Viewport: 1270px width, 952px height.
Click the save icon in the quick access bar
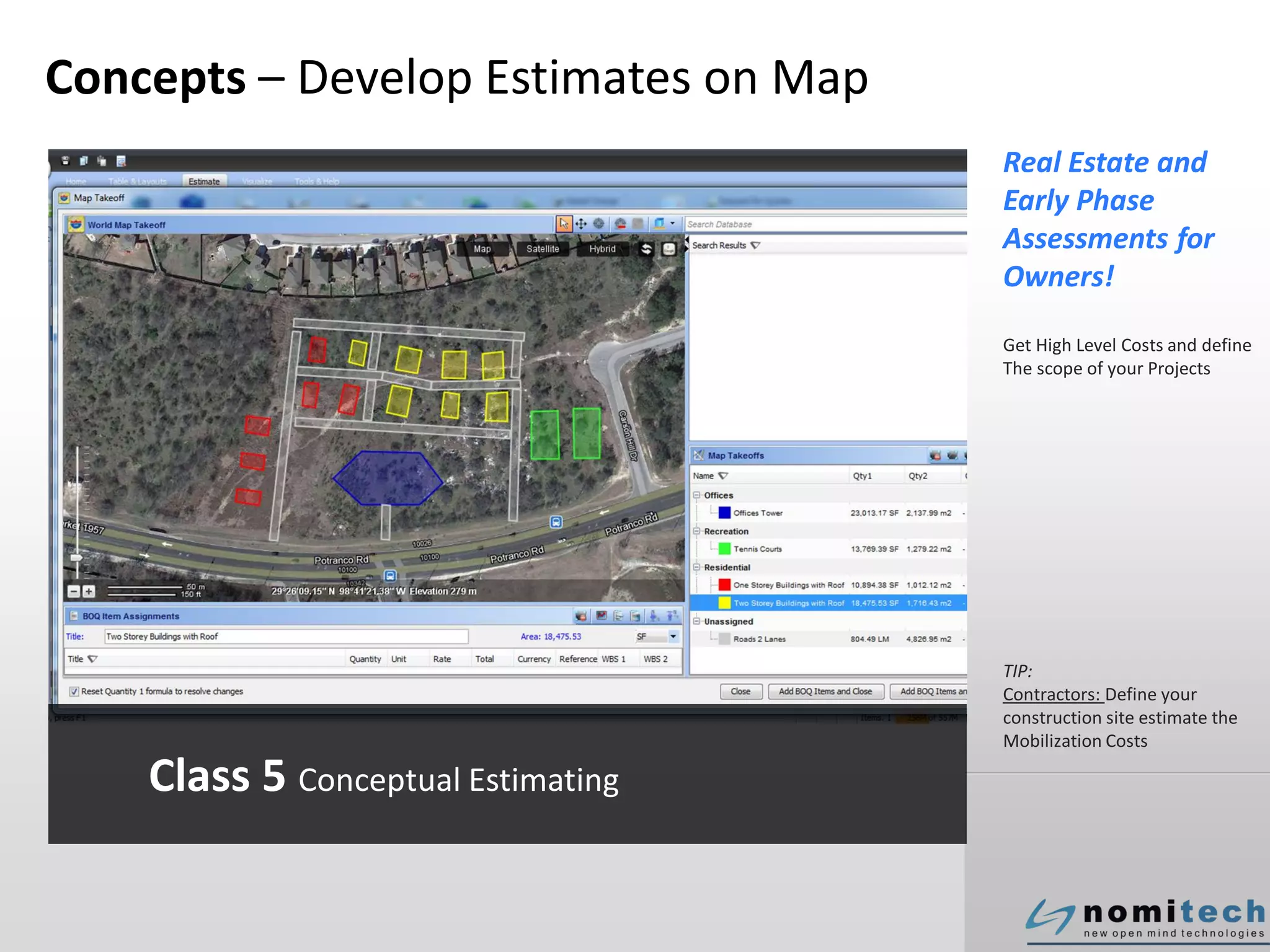[x=65, y=161]
